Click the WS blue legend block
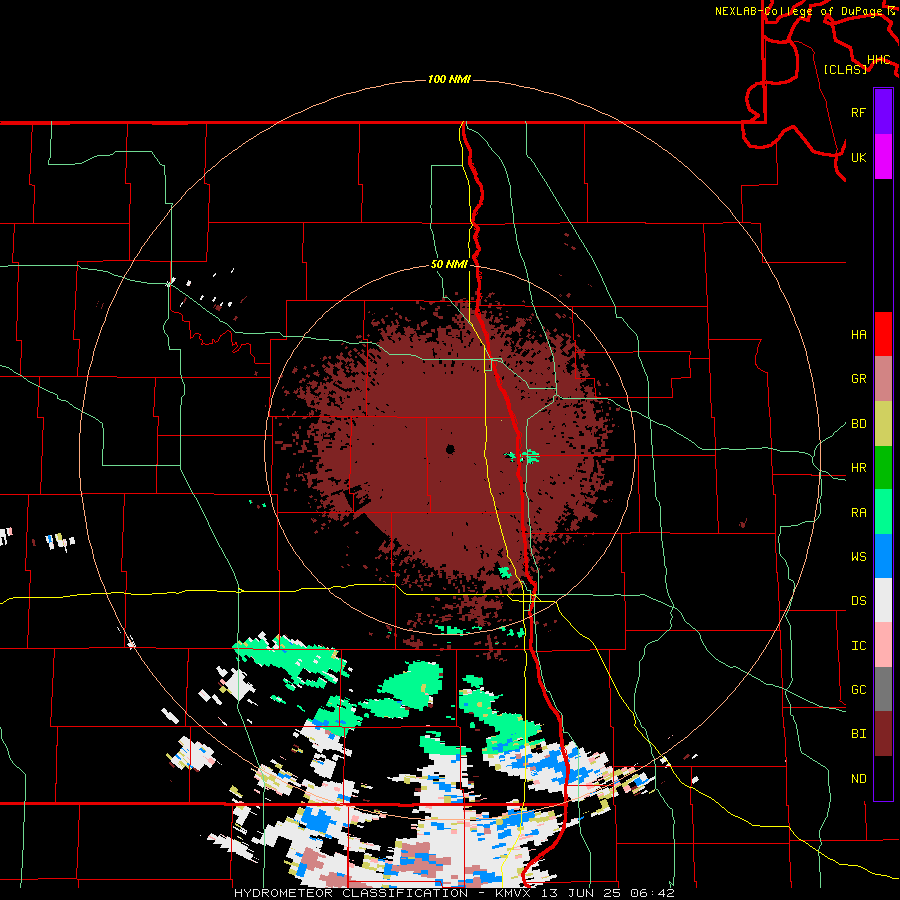 [x=883, y=556]
